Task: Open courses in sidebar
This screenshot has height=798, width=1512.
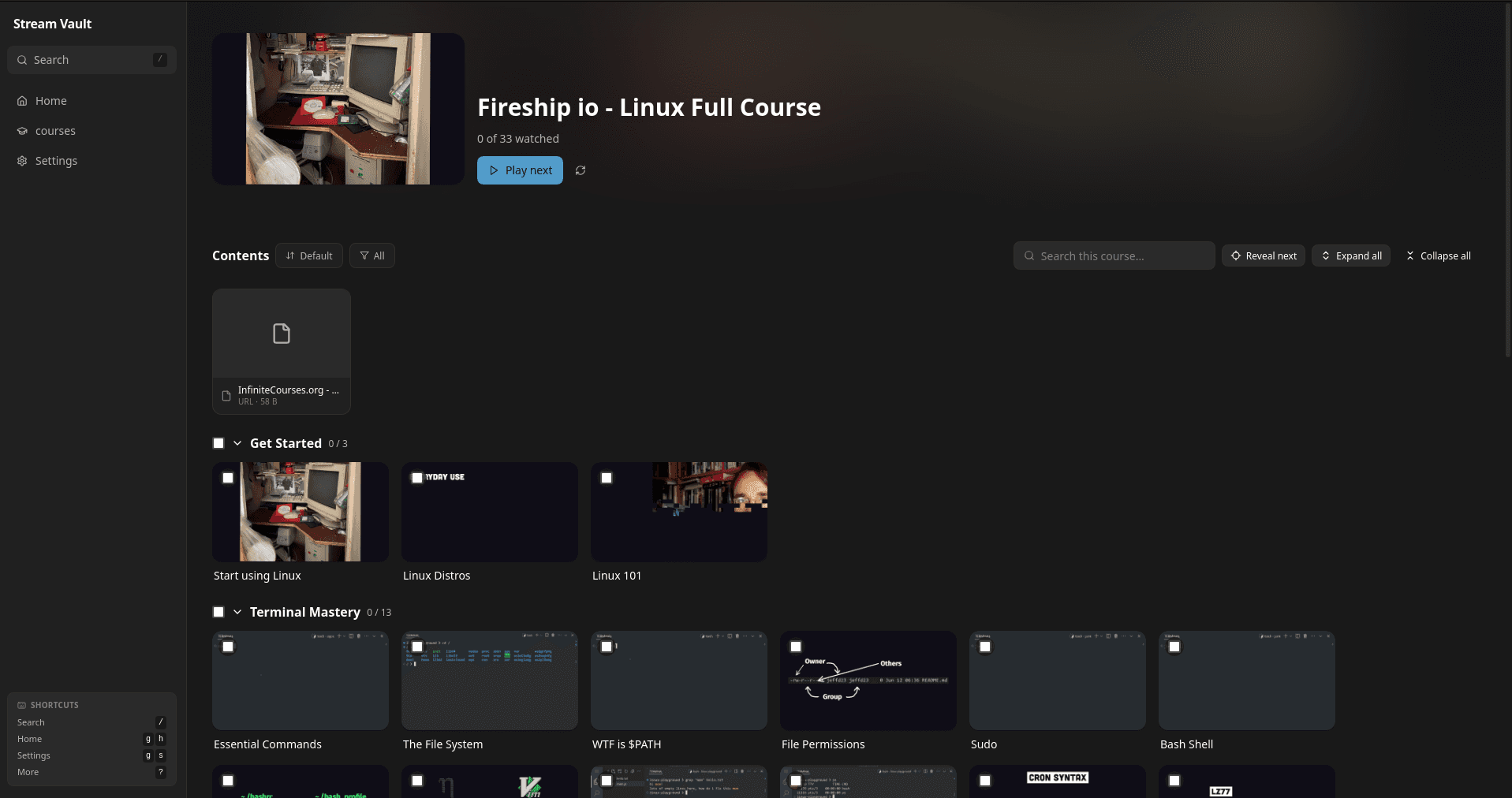Action: pyautogui.click(x=91, y=131)
